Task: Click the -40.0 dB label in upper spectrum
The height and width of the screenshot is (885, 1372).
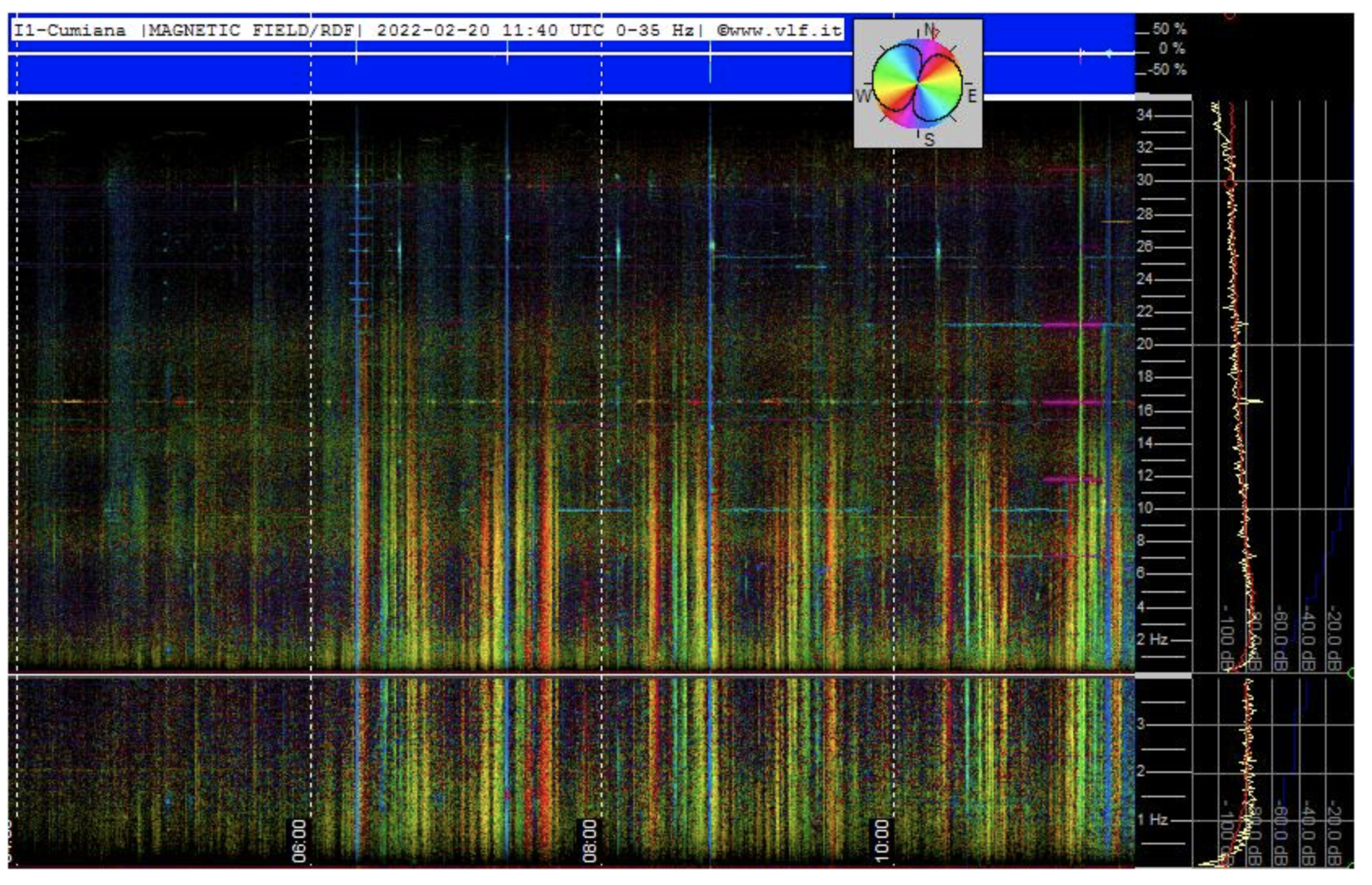Action: [1308, 640]
